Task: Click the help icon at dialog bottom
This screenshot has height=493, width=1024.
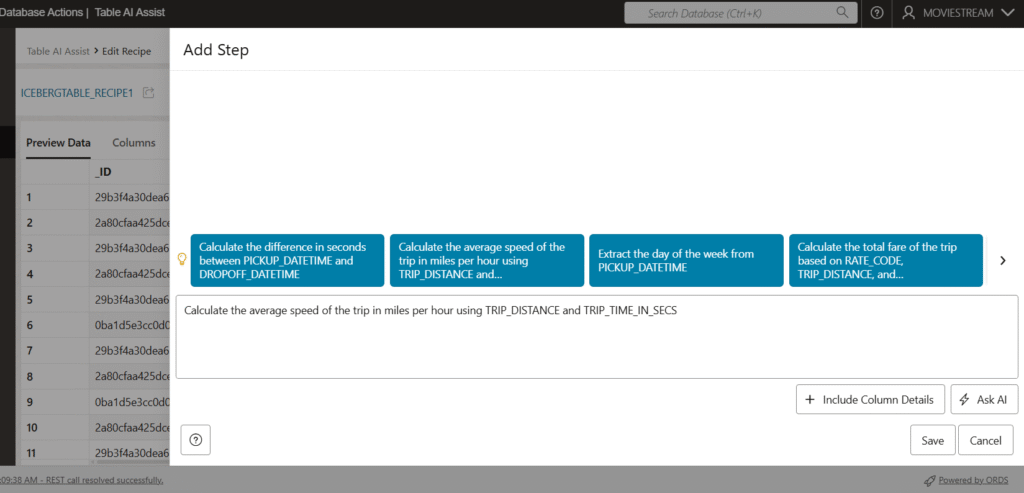Action: (x=195, y=439)
